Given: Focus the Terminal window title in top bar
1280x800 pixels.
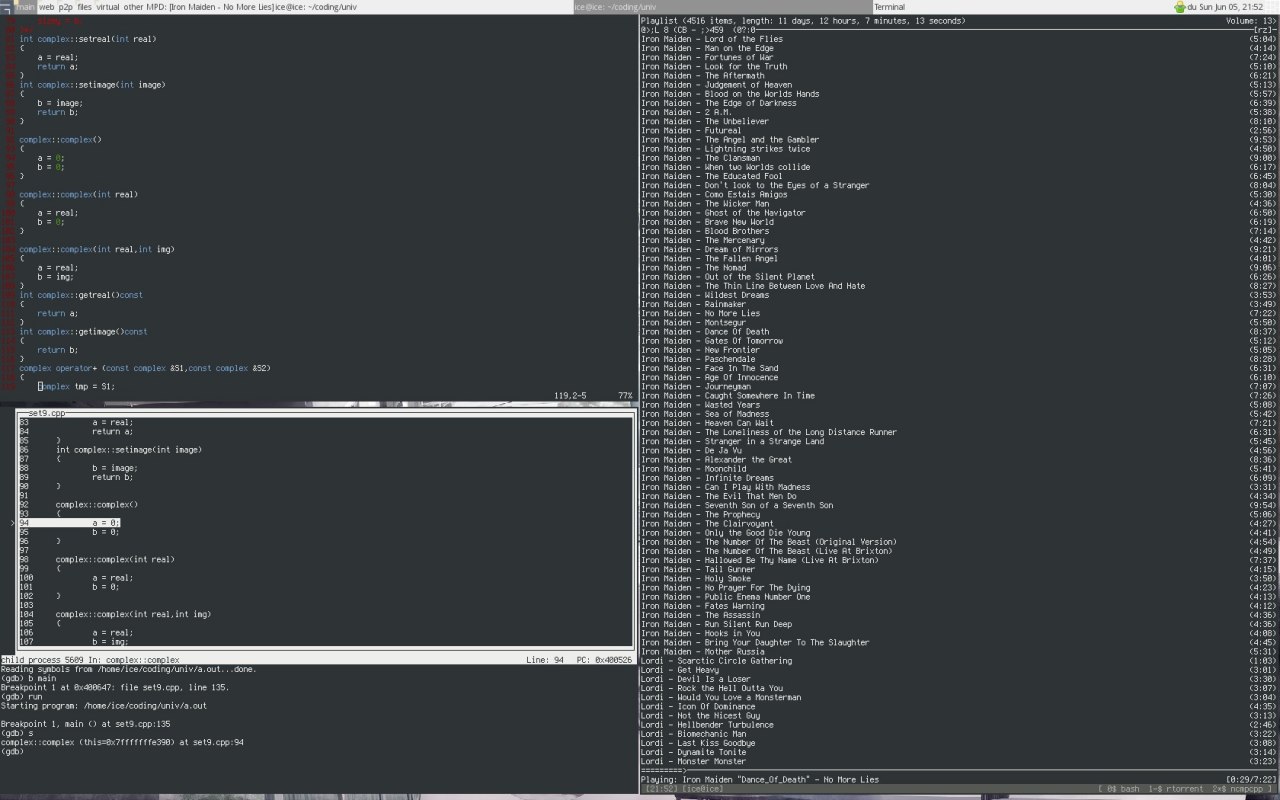Looking at the screenshot, I should pyautogui.click(x=1022, y=7).
